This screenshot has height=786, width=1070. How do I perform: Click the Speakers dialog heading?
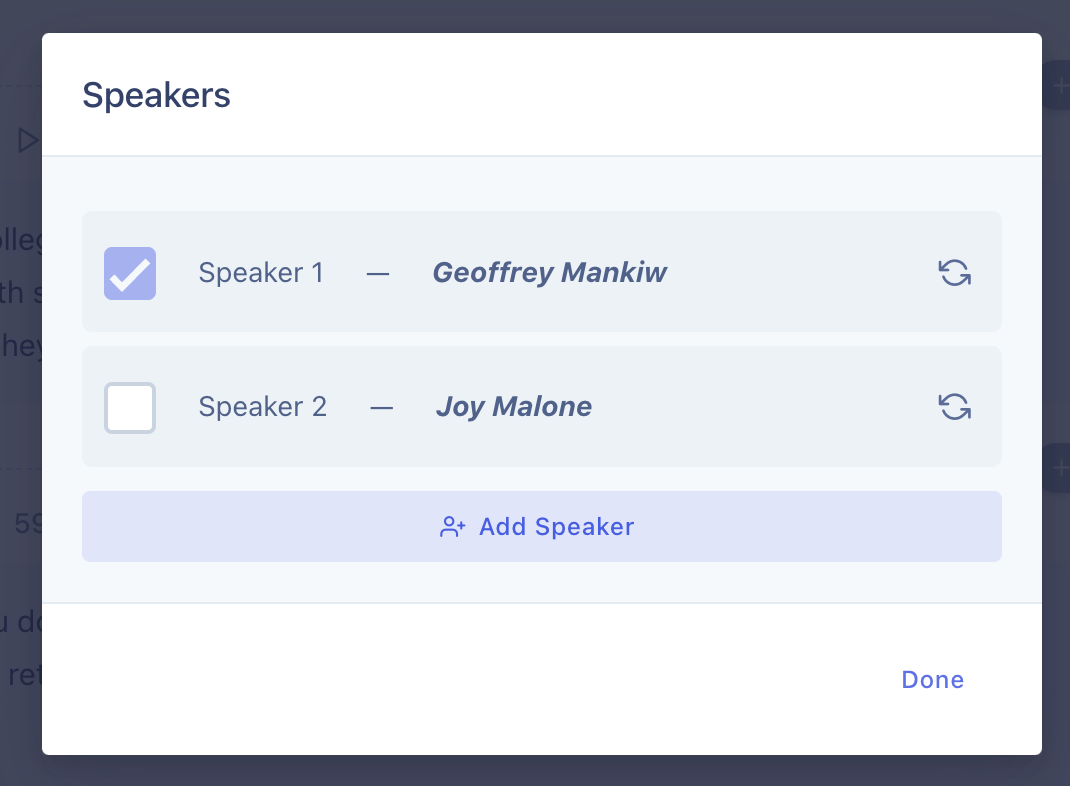pyautogui.click(x=156, y=95)
